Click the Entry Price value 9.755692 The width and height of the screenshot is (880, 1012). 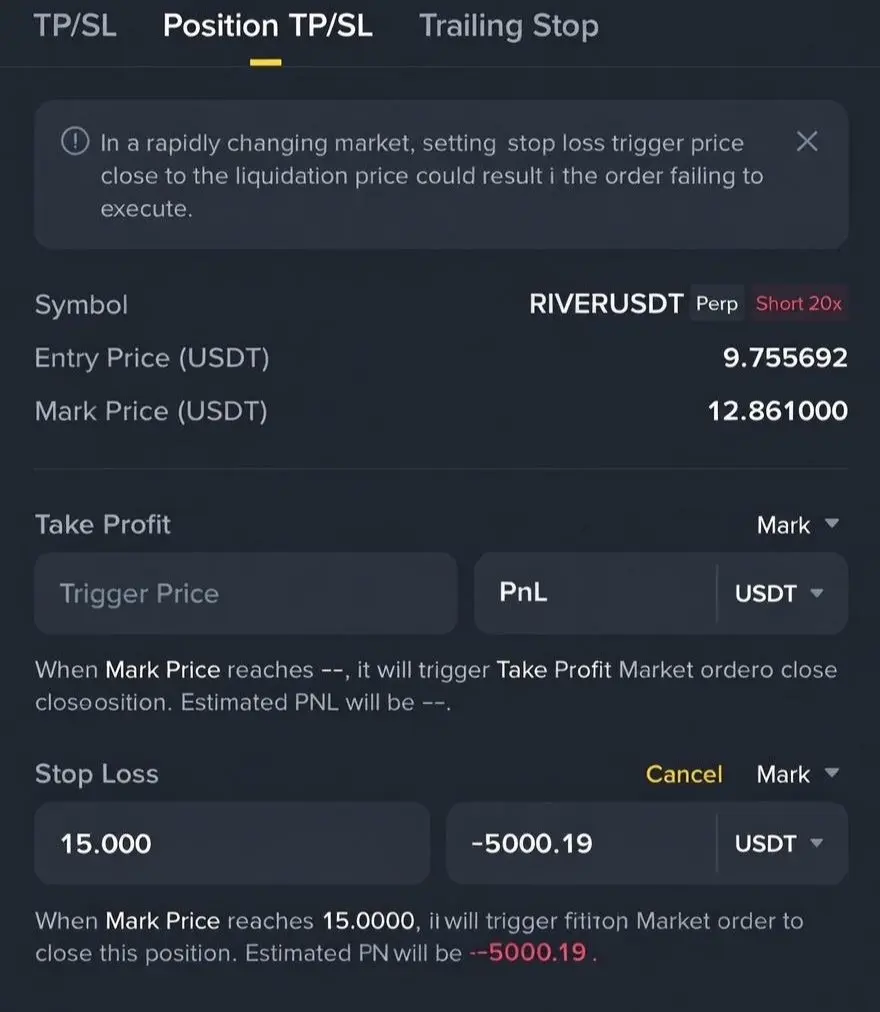[x=784, y=358]
